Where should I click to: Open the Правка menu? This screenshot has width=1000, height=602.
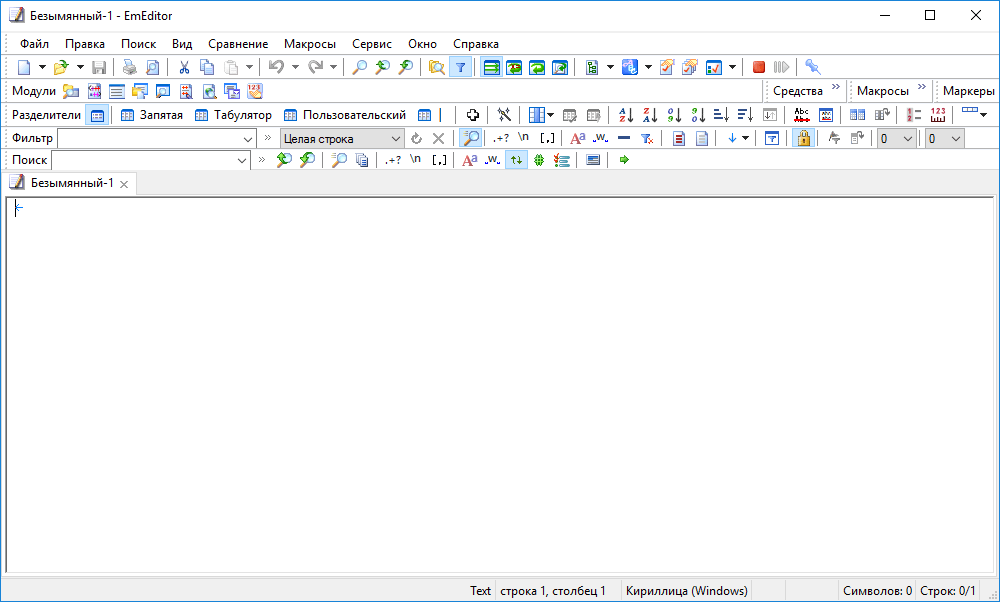click(x=85, y=44)
